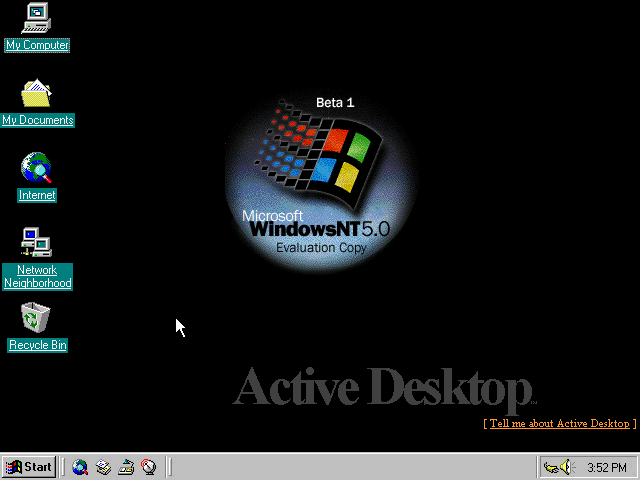Select the My Documents folder icon

pos(36,93)
